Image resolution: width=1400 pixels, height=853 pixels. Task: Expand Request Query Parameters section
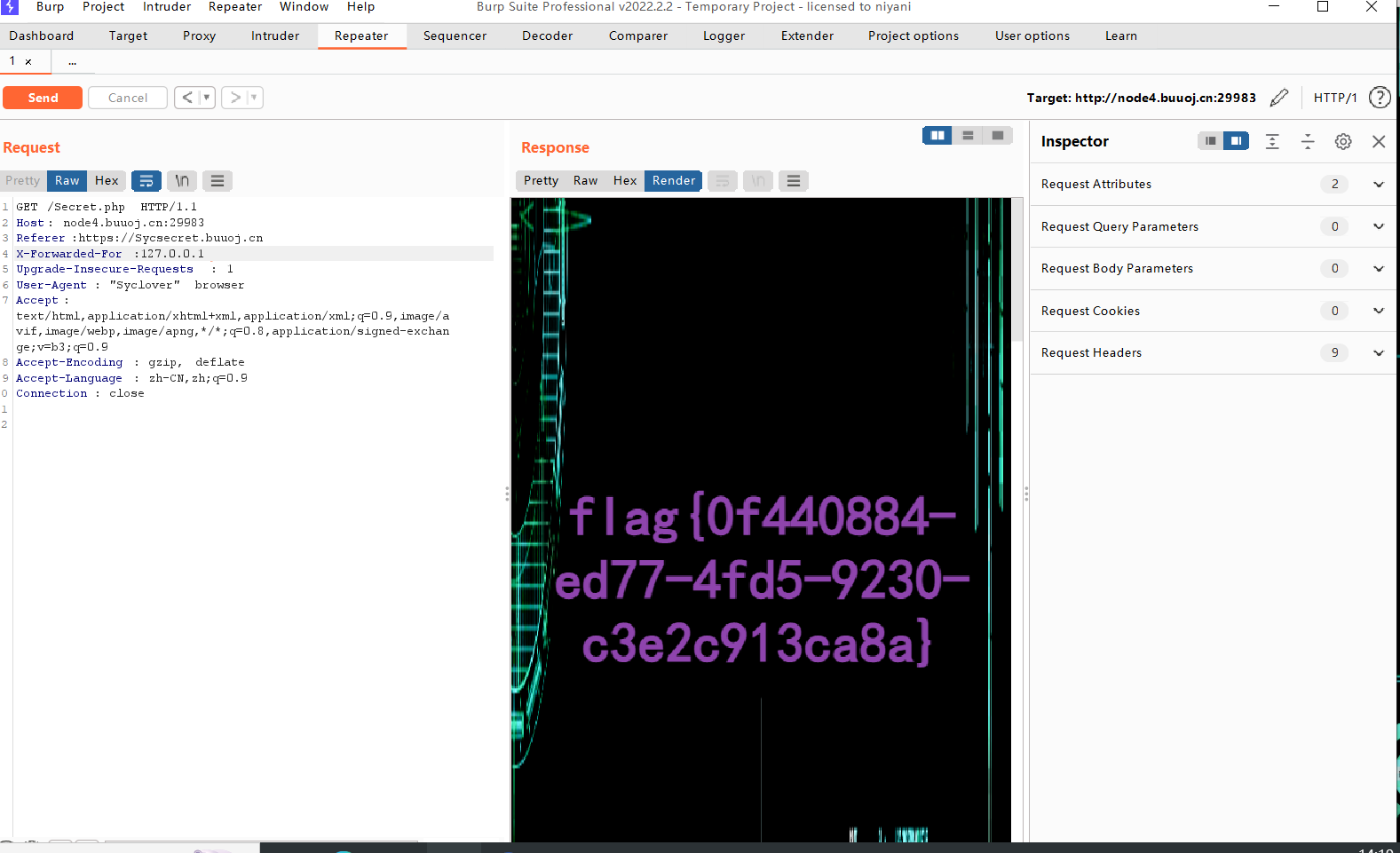[1213, 226]
